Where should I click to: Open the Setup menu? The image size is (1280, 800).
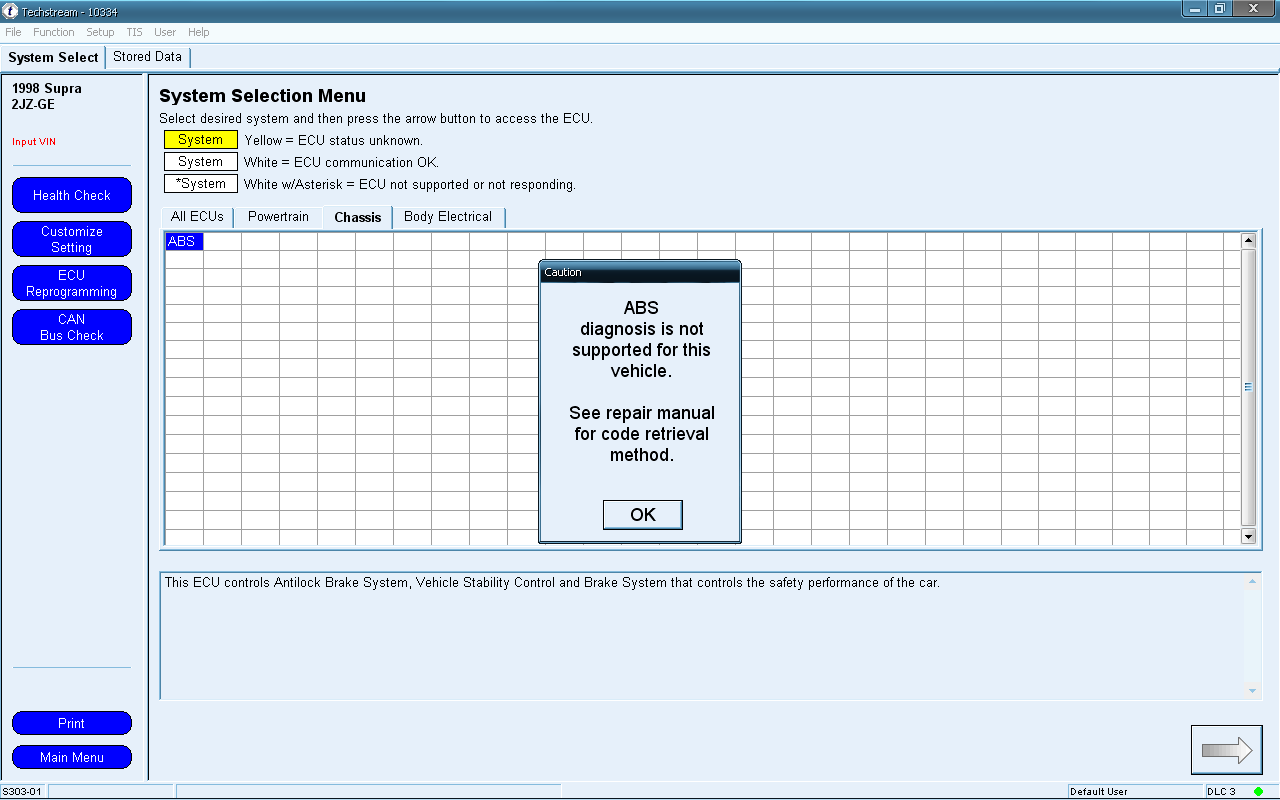tap(100, 32)
